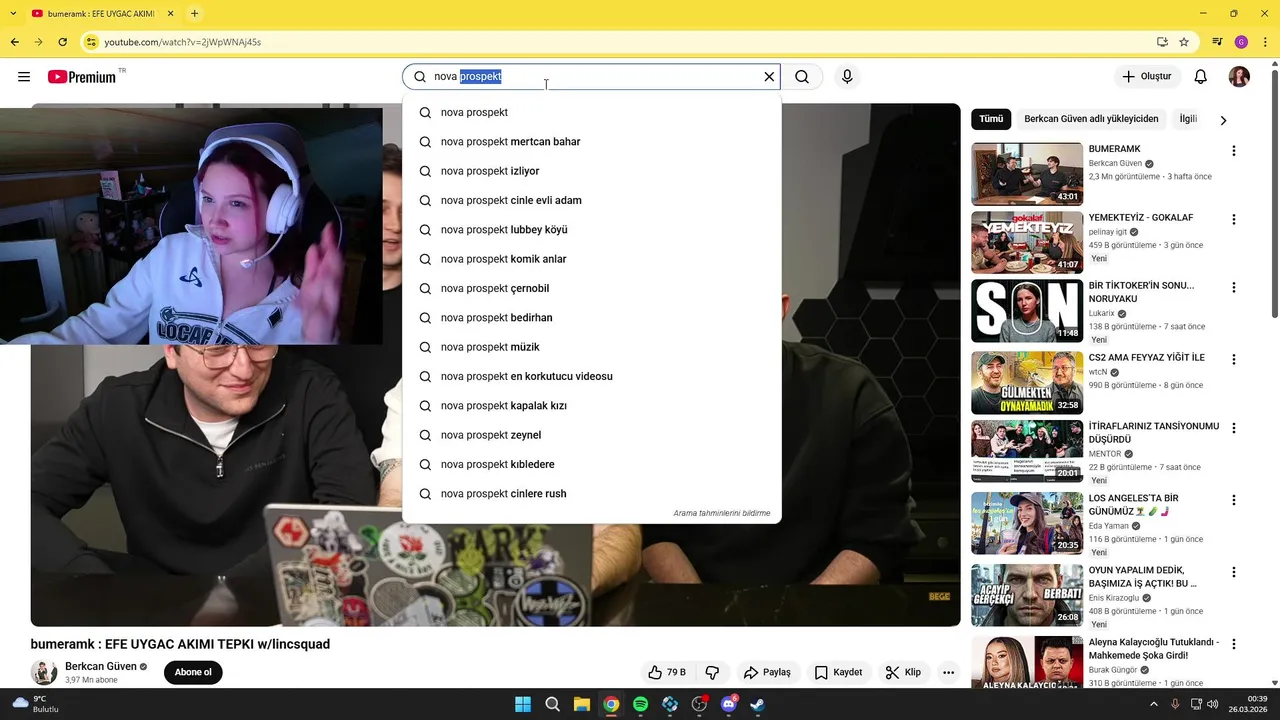This screenshot has width=1280, height=720.
Task: Open BUMERAMK video thumbnail
Action: pyautogui.click(x=1027, y=174)
